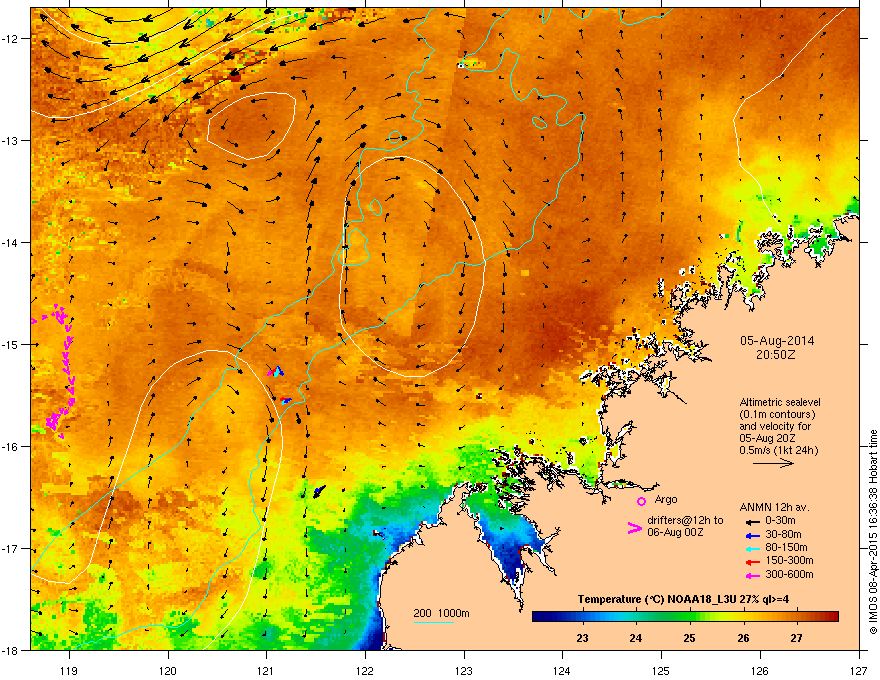This screenshot has width=880, height=680.
Task: Click longitude axis label 123
Action: [463, 671]
